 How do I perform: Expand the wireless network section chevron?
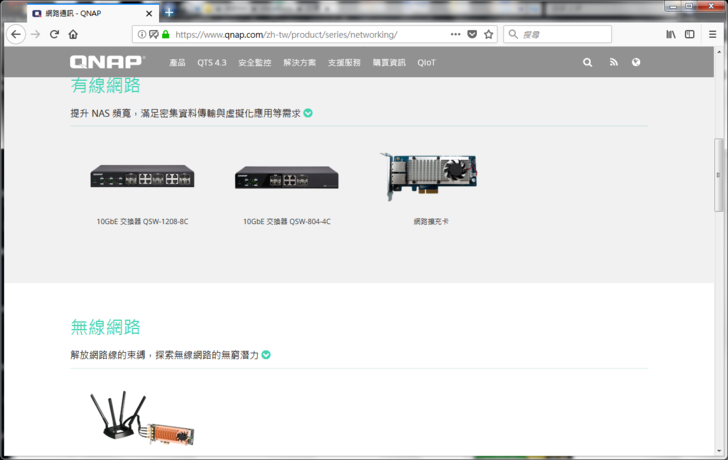coord(266,355)
